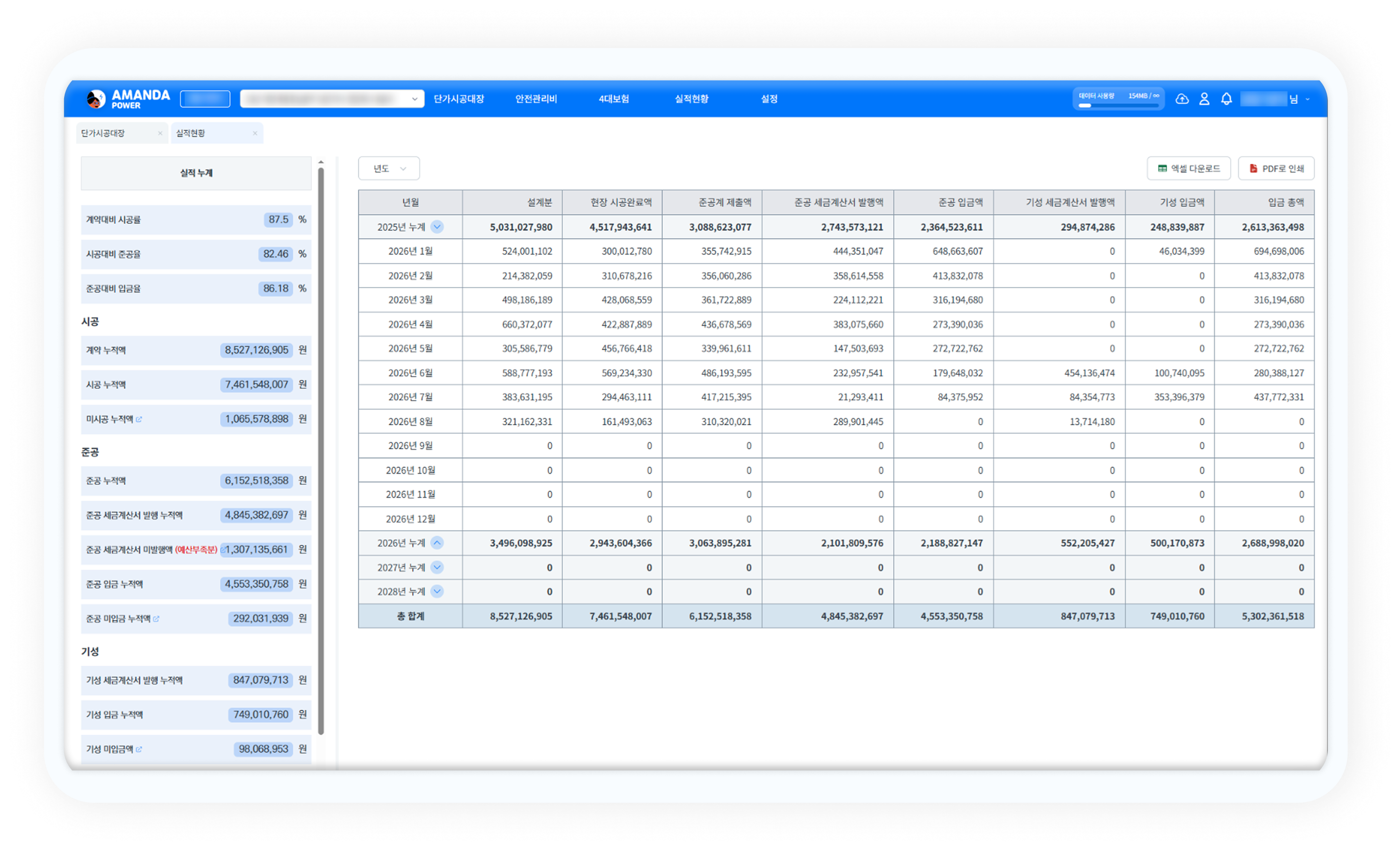Open the project selector dropdown
Image resolution: width=1400 pixels, height=851 pixels.
click(x=332, y=99)
